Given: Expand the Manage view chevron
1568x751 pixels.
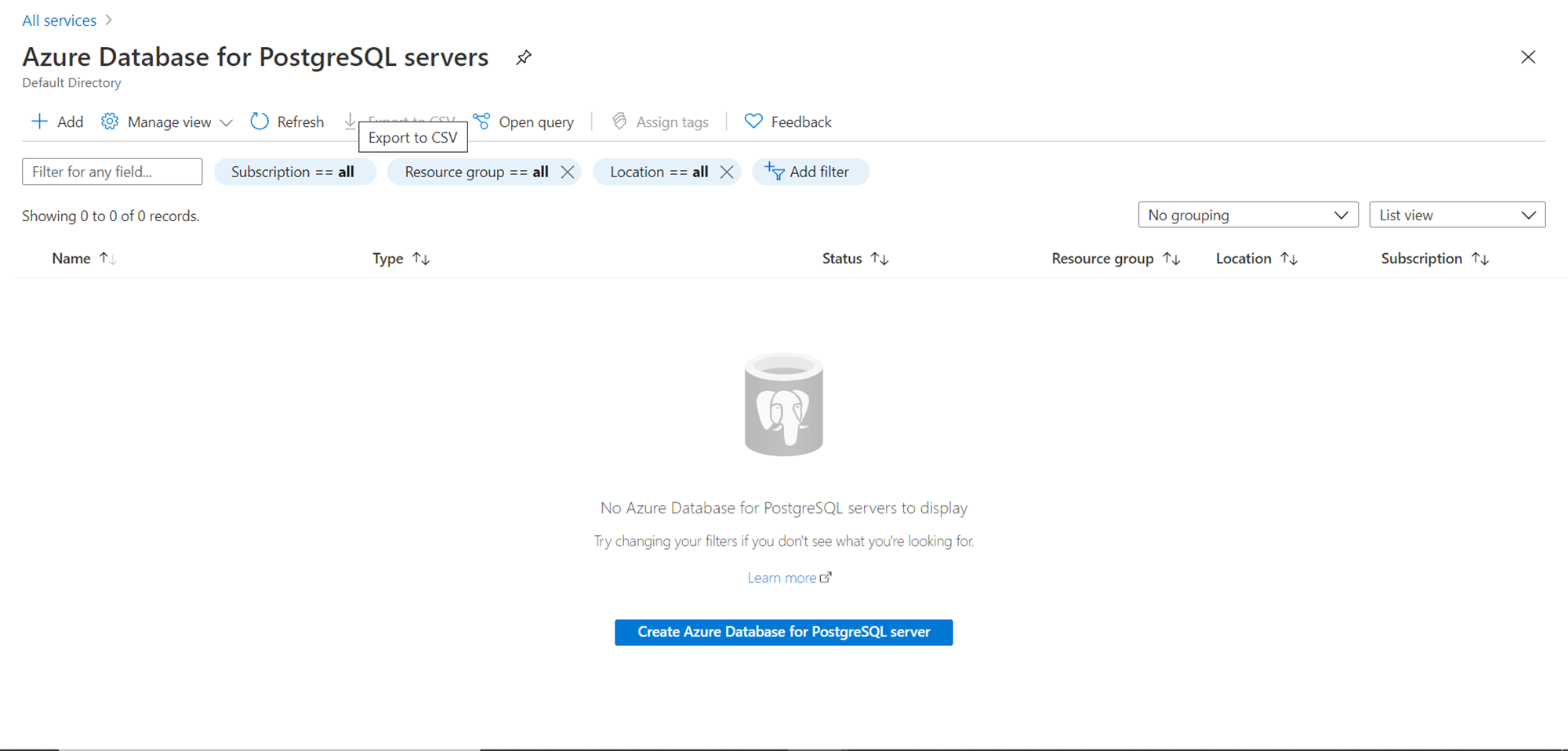Looking at the screenshot, I should pos(226,122).
